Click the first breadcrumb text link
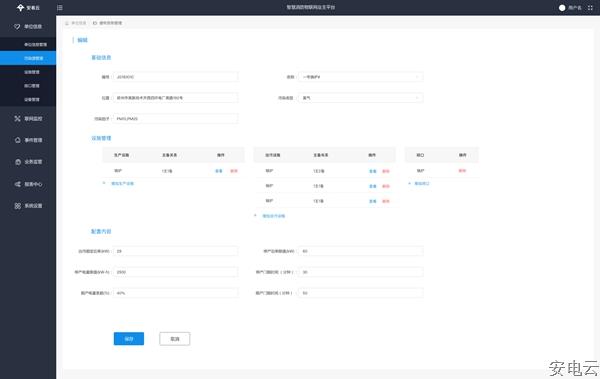The height and width of the screenshot is (379, 600). 79,23
